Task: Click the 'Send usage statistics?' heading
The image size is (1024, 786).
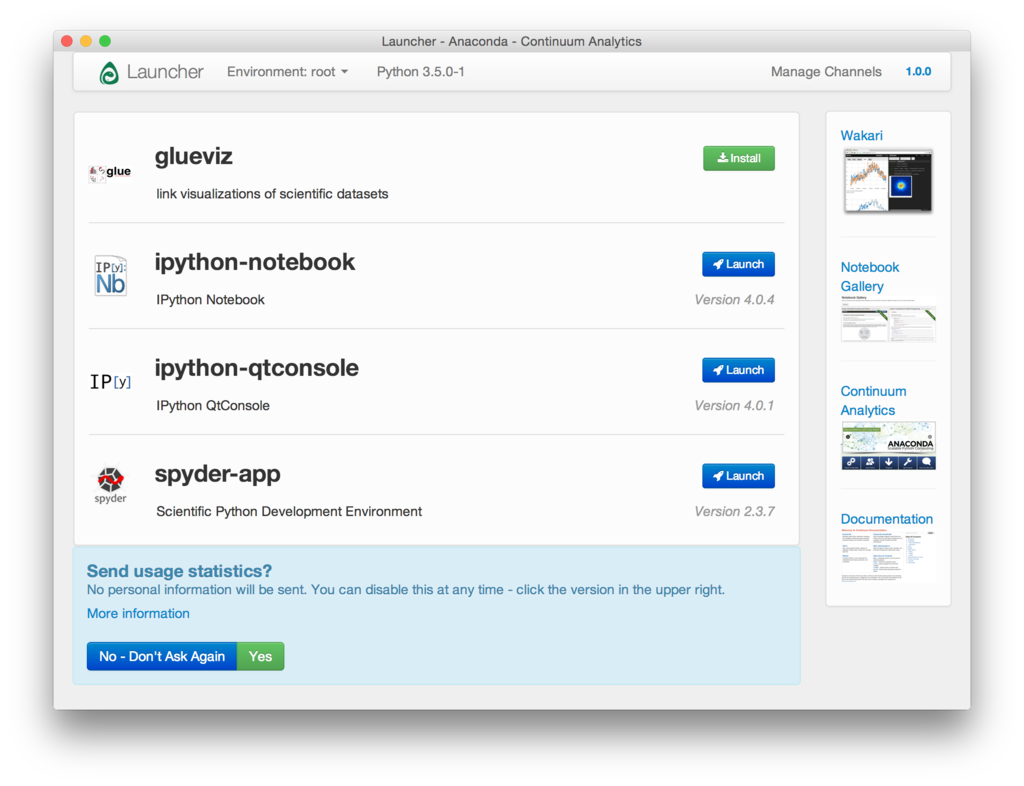Action: click(x=179, y=571)
